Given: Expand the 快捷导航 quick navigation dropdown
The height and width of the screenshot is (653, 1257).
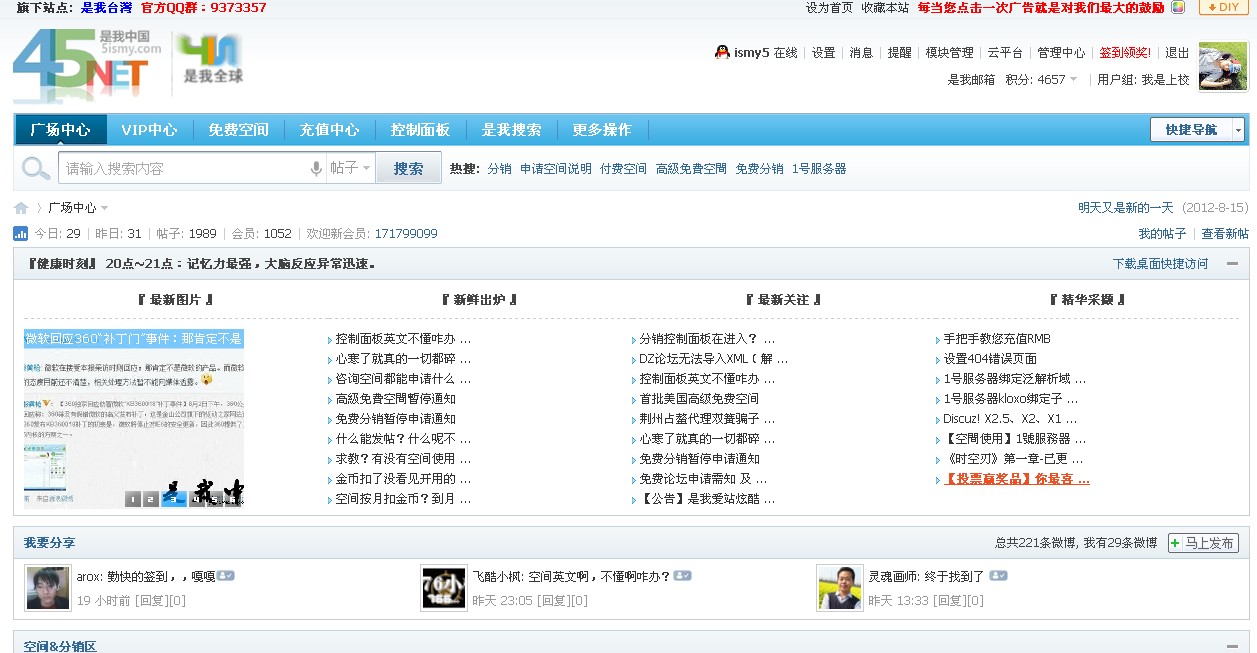Looking at the screenshot, I should tap(1238, 130).
